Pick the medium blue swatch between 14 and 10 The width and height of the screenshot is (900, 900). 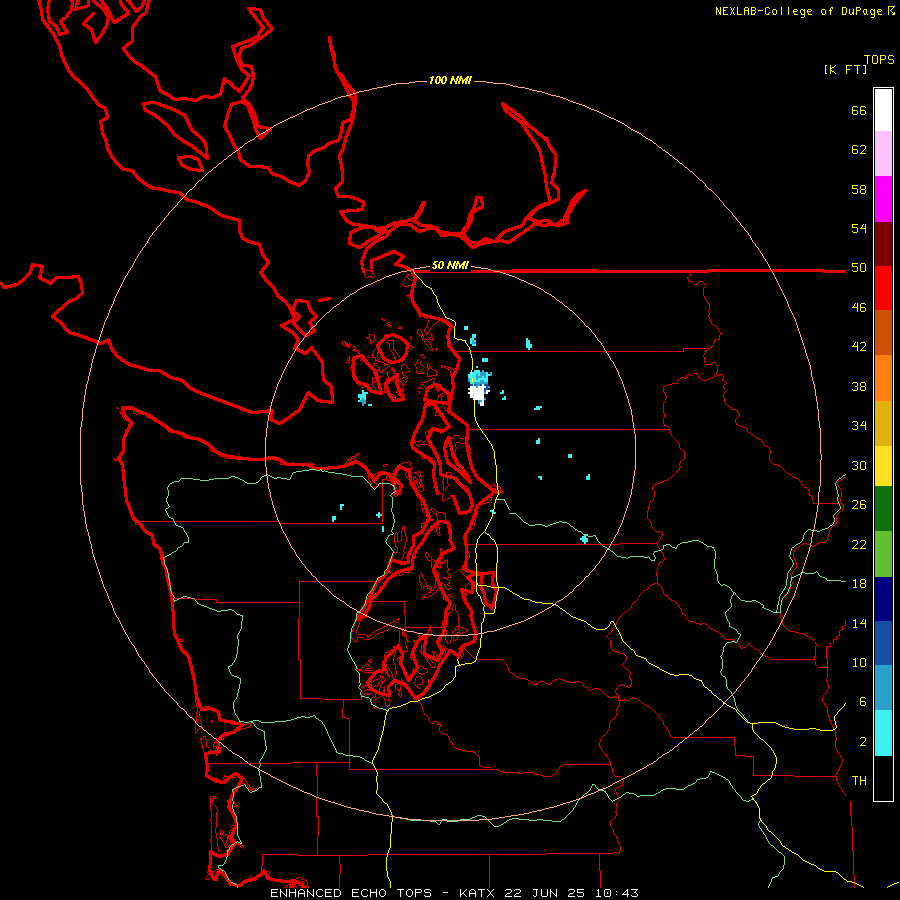click(883, 643)
